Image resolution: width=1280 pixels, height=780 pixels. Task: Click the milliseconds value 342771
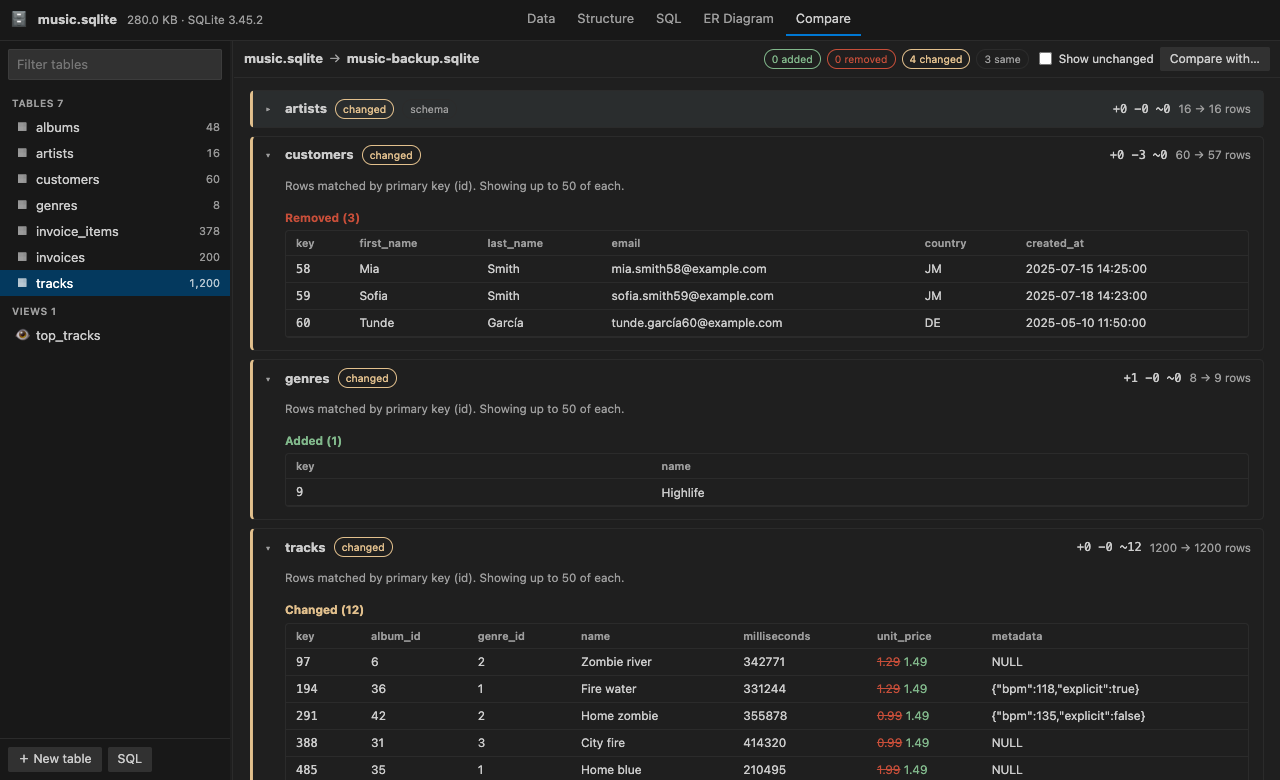click(765, 662)
